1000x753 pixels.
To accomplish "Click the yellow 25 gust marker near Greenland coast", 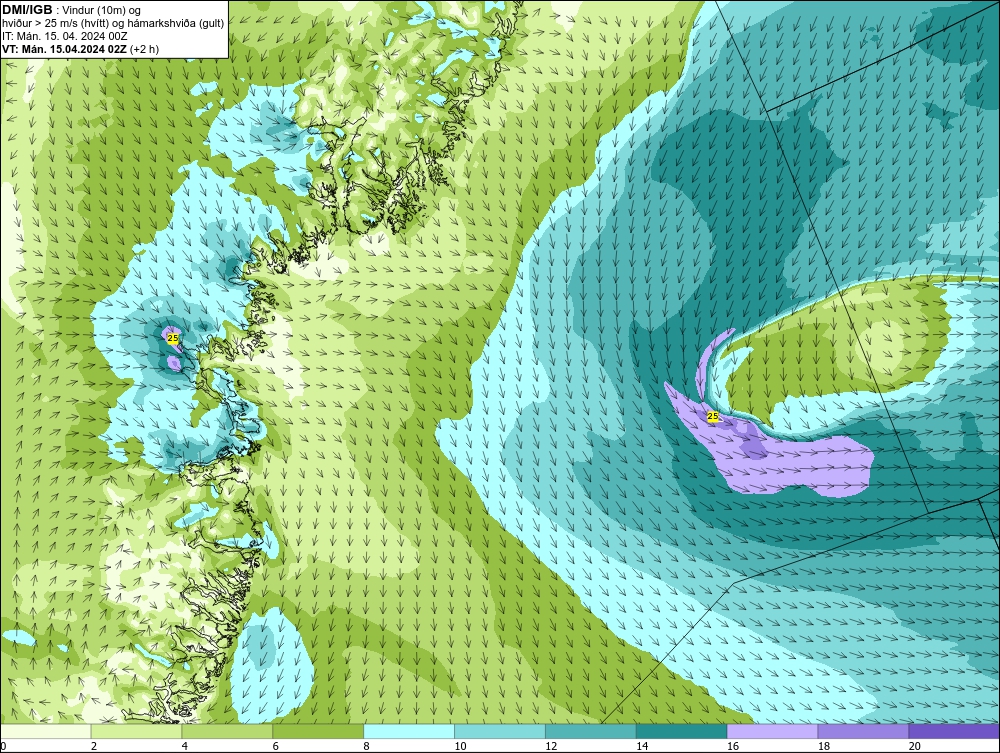I will pyautogui.click(x=173, y=339).
